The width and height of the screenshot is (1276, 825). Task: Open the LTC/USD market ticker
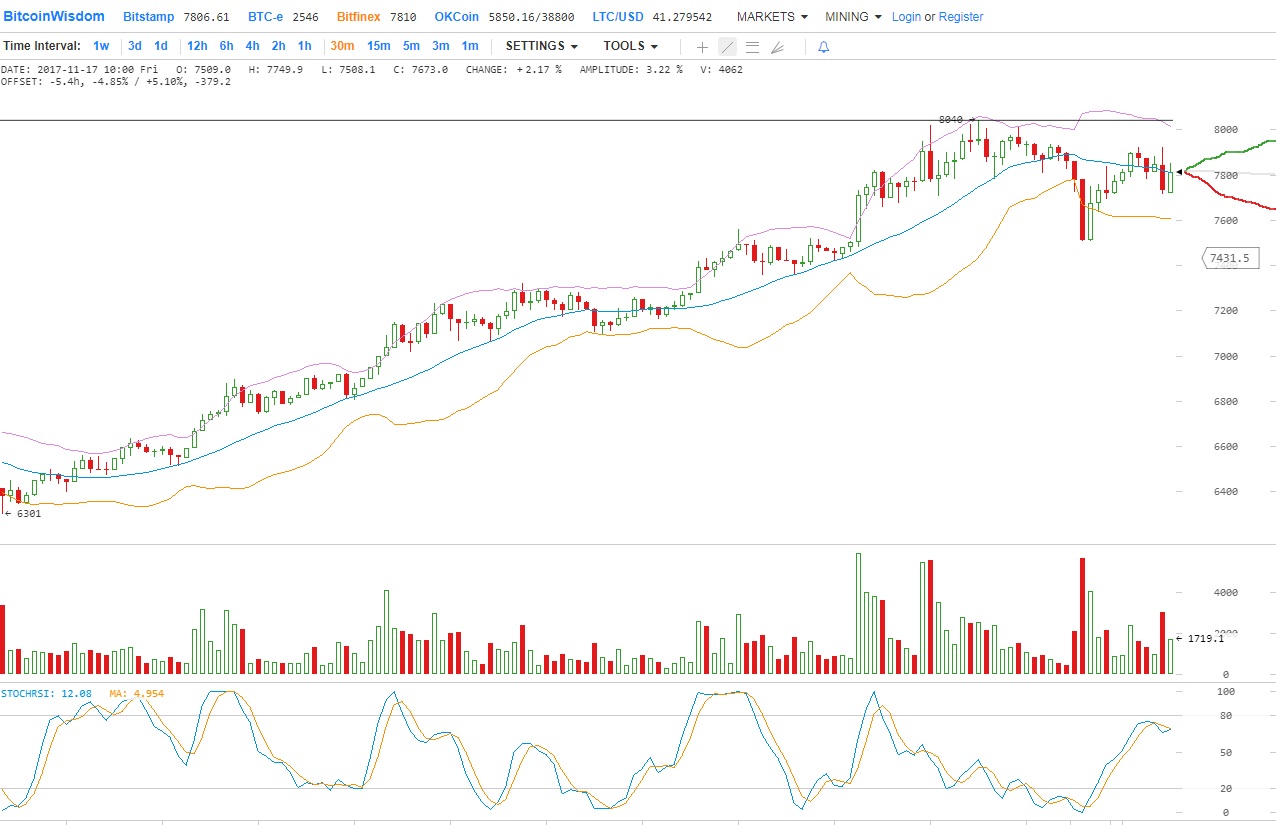pos(616,17)
